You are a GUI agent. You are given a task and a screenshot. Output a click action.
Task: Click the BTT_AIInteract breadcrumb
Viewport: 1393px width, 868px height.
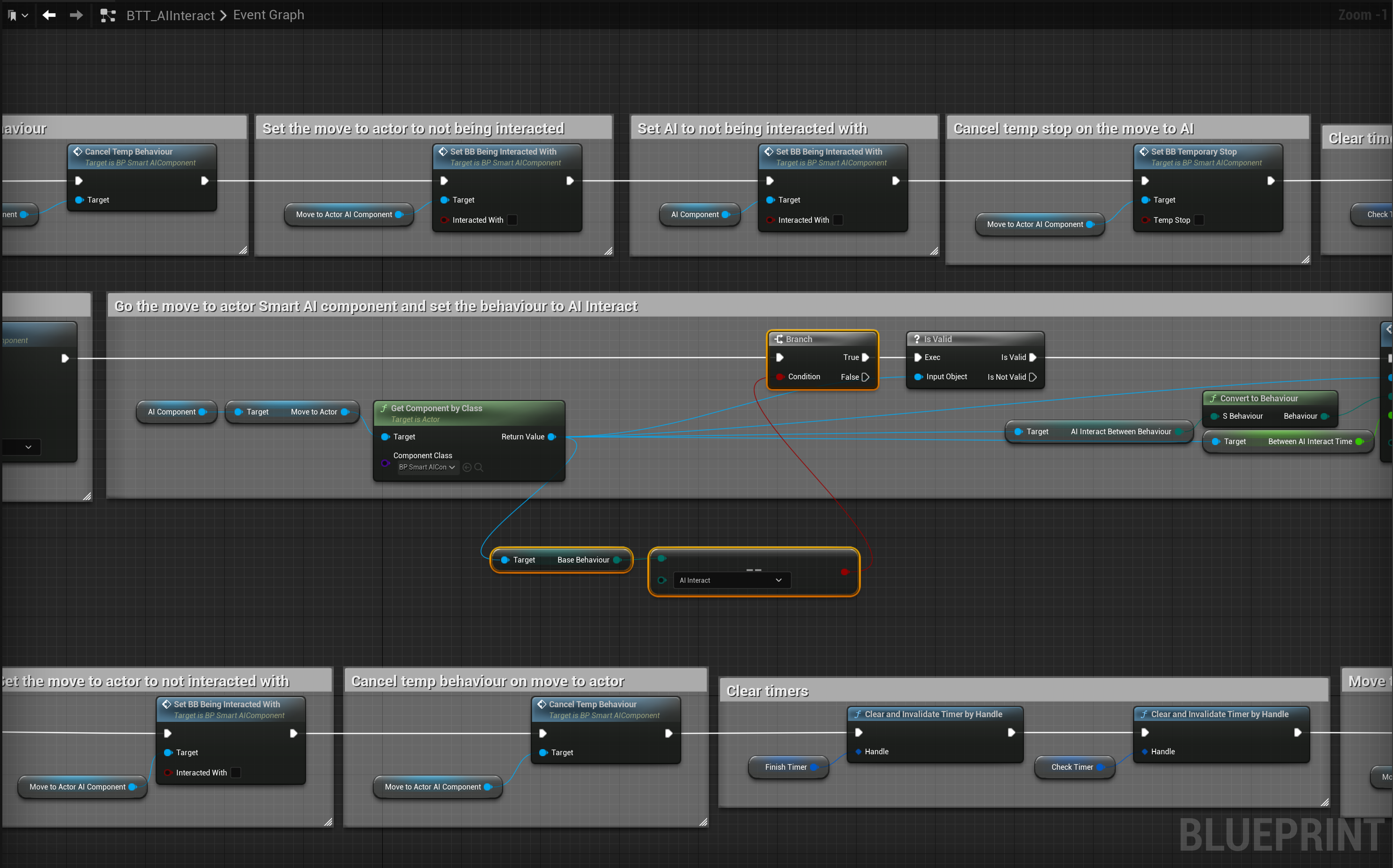coord(171,16)
